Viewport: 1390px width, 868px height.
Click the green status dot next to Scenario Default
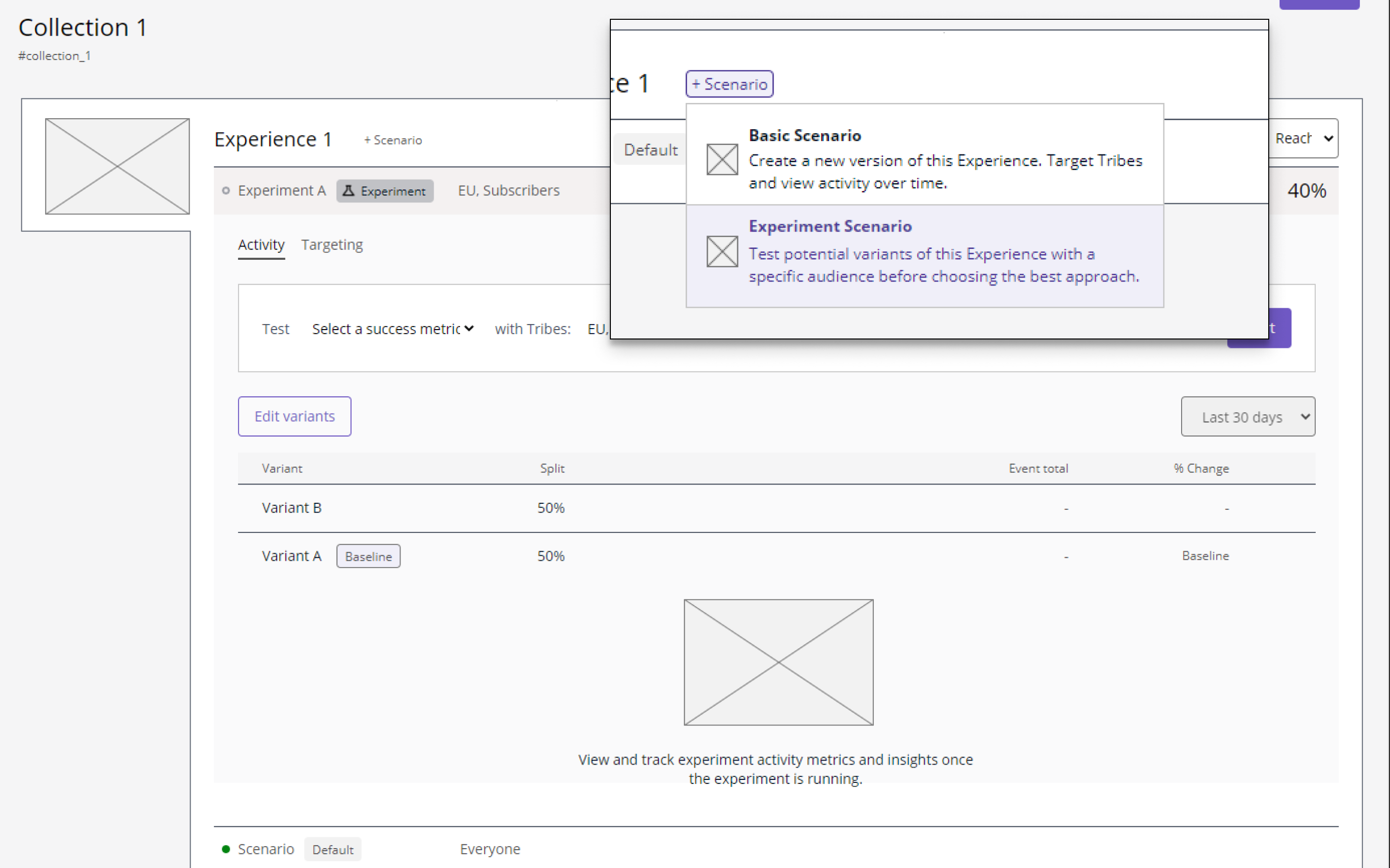click(226, 849)
